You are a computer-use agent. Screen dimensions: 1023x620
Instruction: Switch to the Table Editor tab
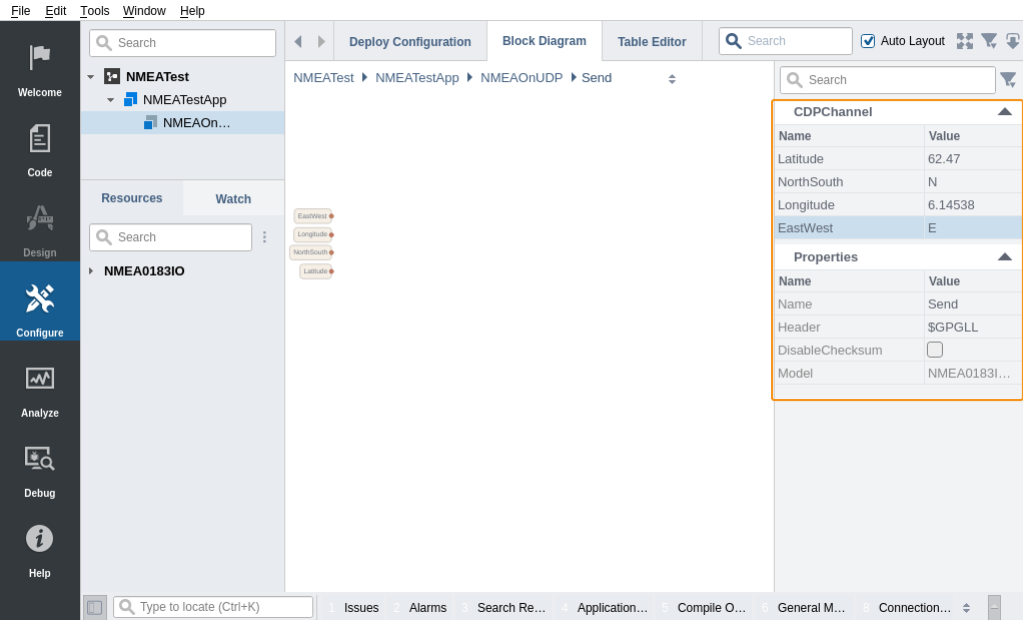point(651,42)
